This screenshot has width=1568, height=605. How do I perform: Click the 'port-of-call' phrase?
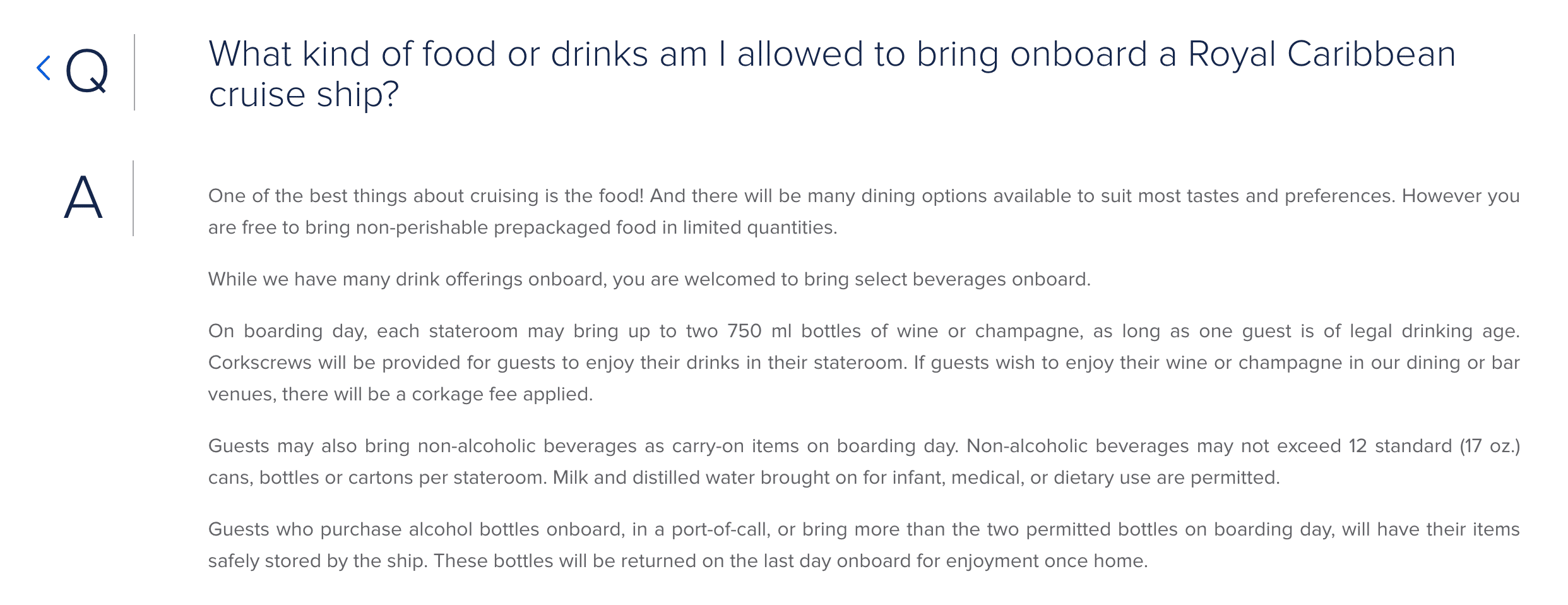[x=721, y=529]
